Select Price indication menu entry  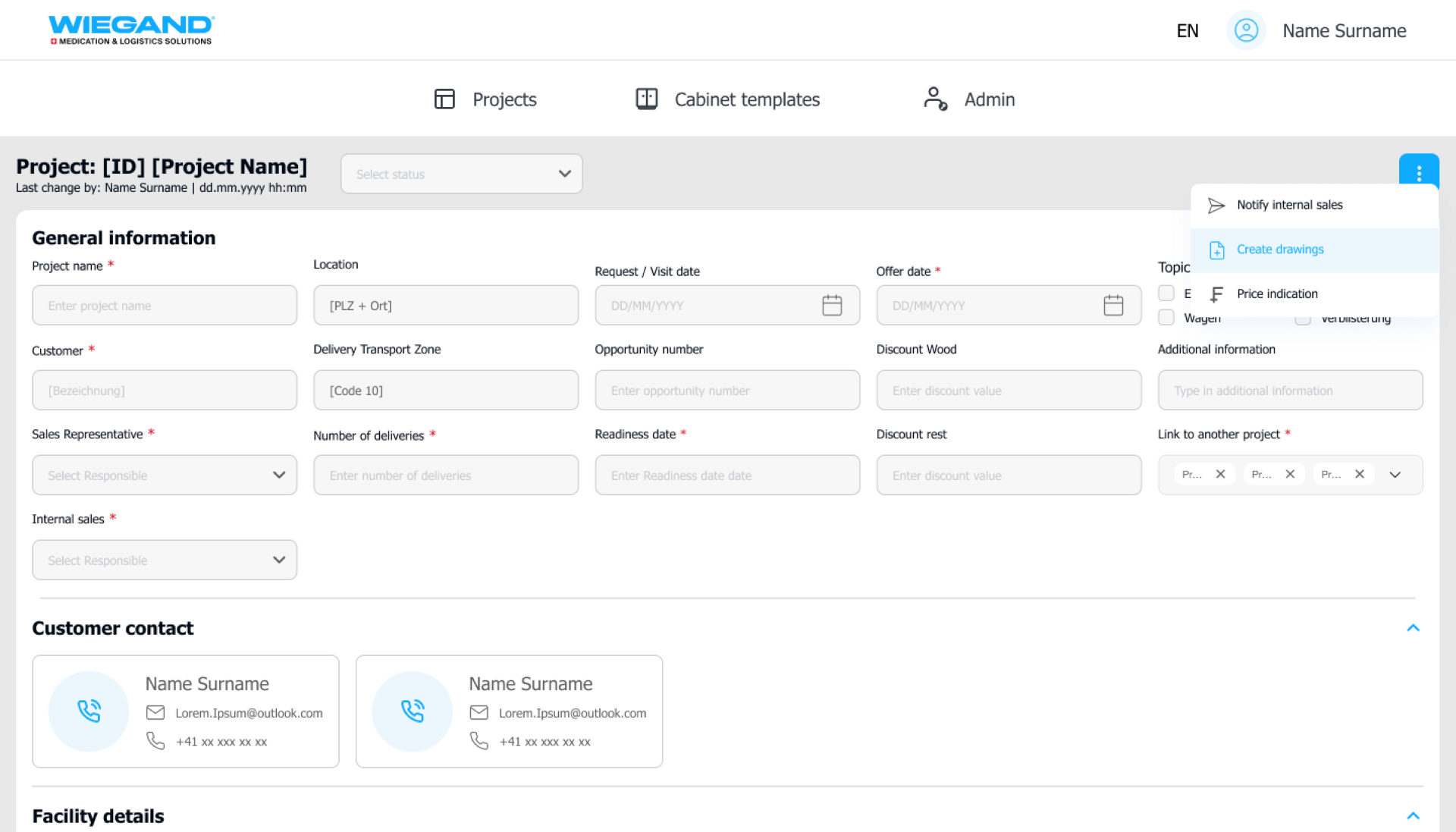(x=1277, y=294)
